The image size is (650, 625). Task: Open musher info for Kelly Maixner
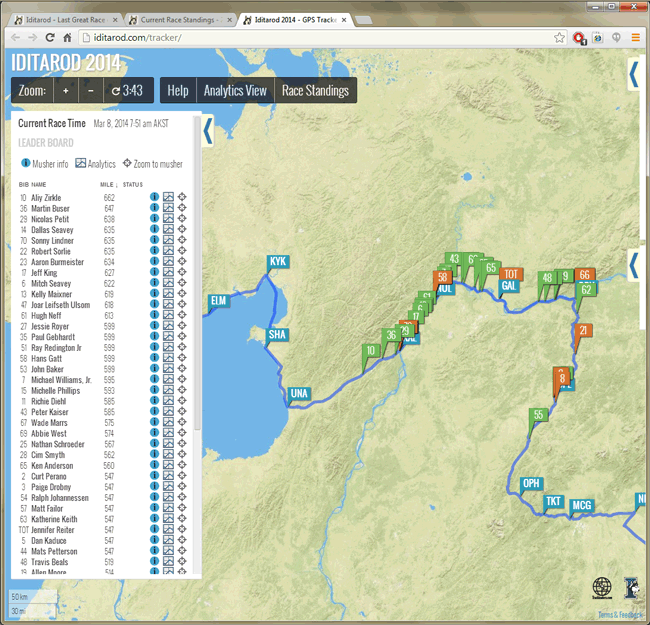154,293
